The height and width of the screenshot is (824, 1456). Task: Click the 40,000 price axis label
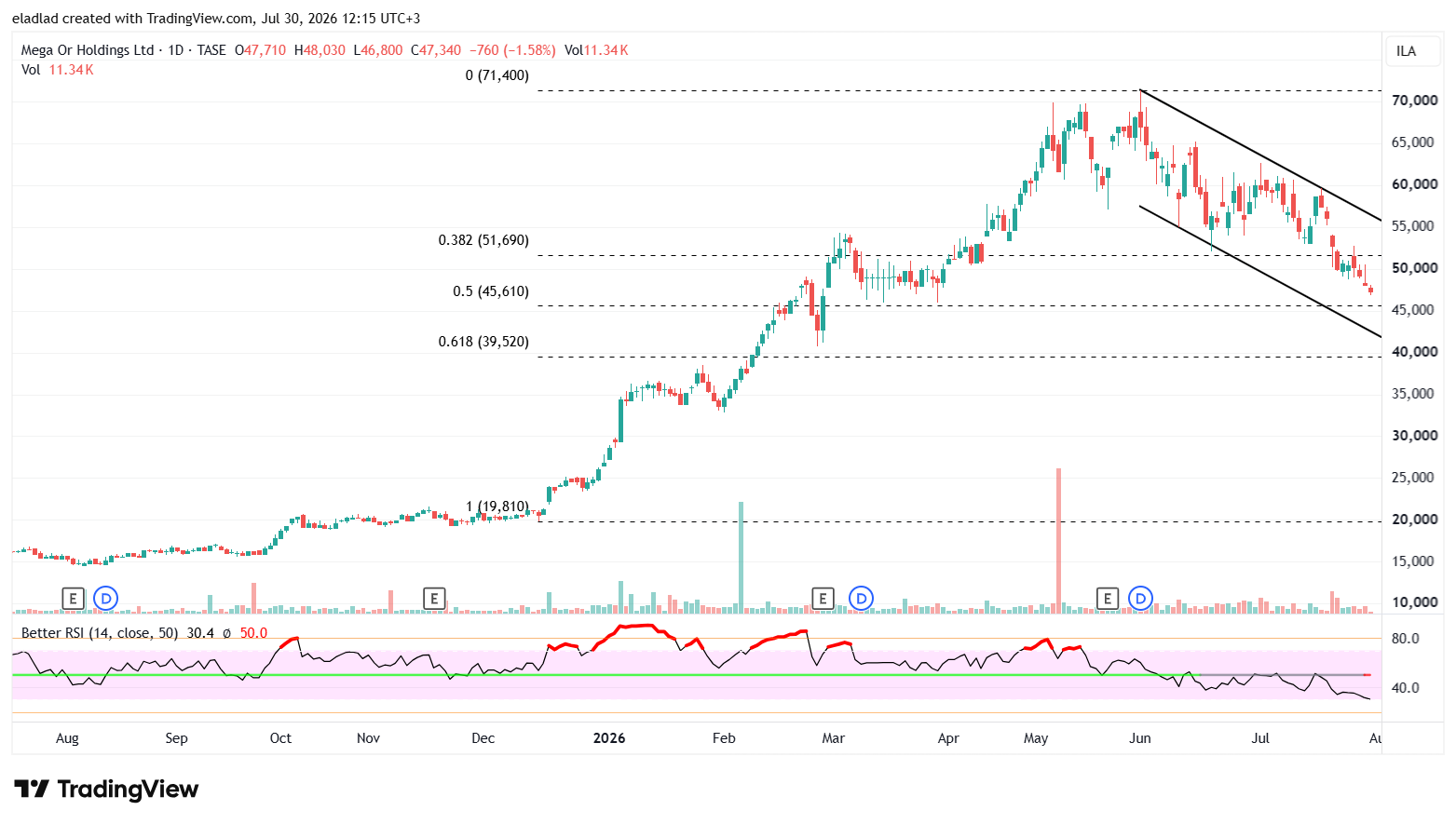click(1415, 352)
